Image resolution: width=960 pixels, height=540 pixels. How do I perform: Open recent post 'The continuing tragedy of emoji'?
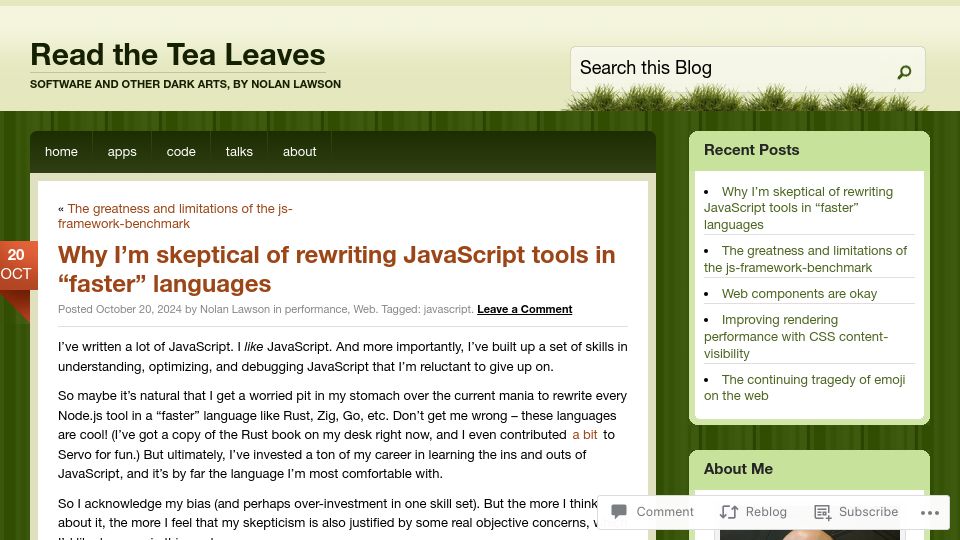tap(804, 388)
